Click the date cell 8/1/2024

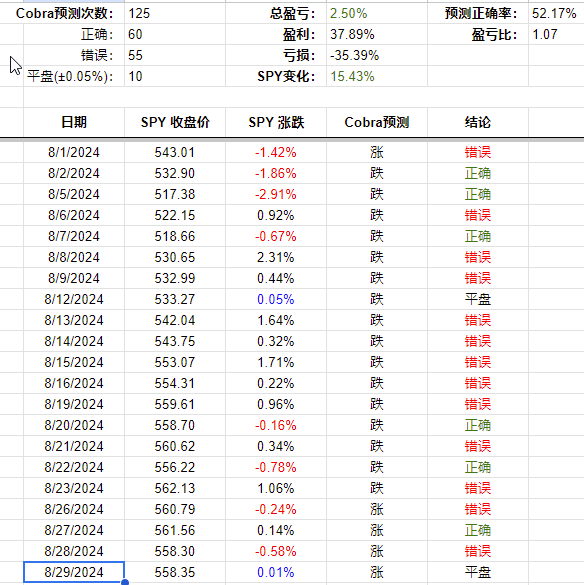(x=74, y=152)
